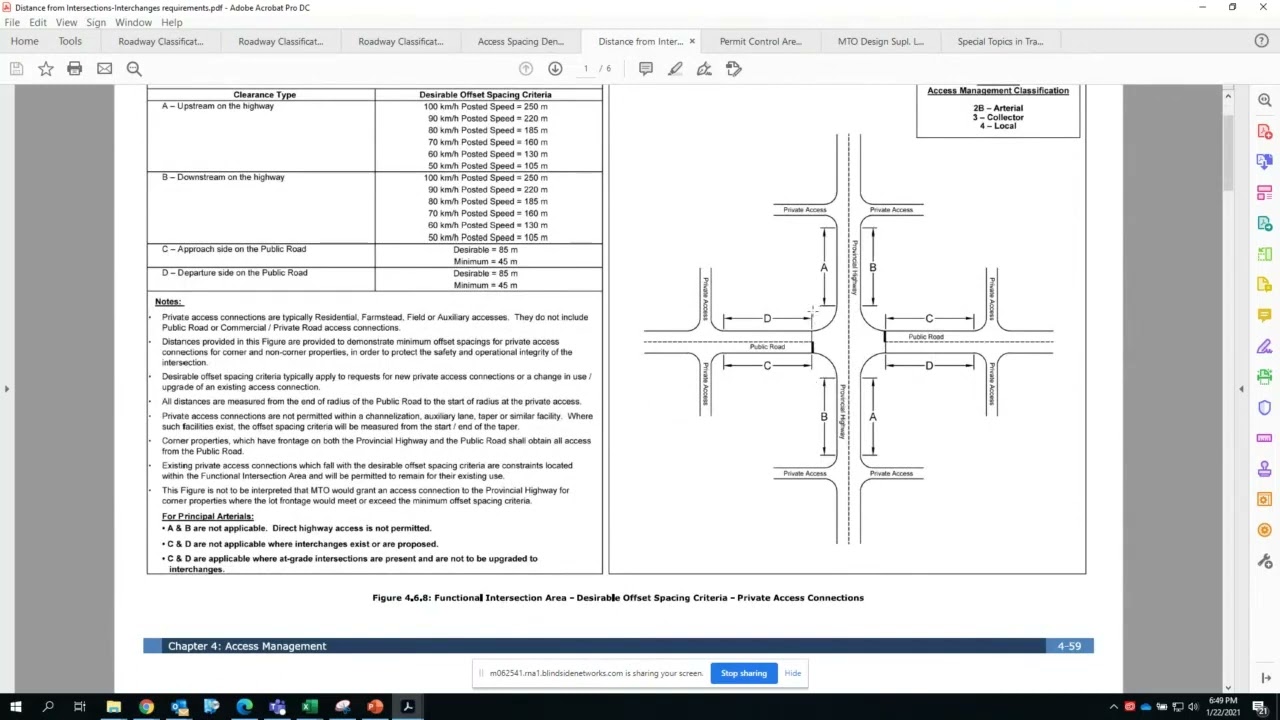Open More Tools wrench icon
This screenshot has height=720, width=1280.
point(1265,561)
